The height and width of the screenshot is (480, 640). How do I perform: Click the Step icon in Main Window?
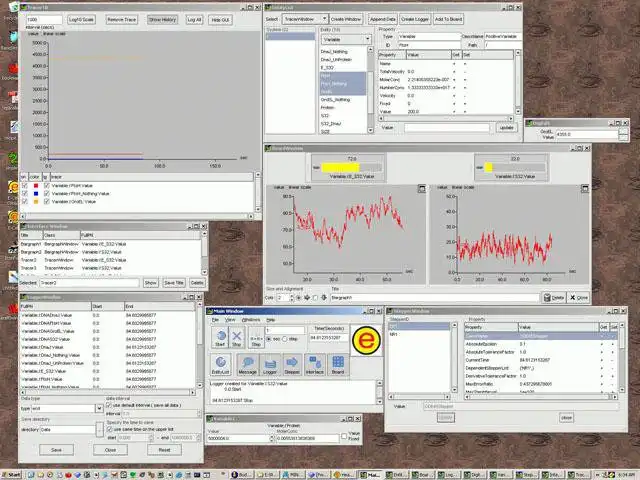pos(256,337)
